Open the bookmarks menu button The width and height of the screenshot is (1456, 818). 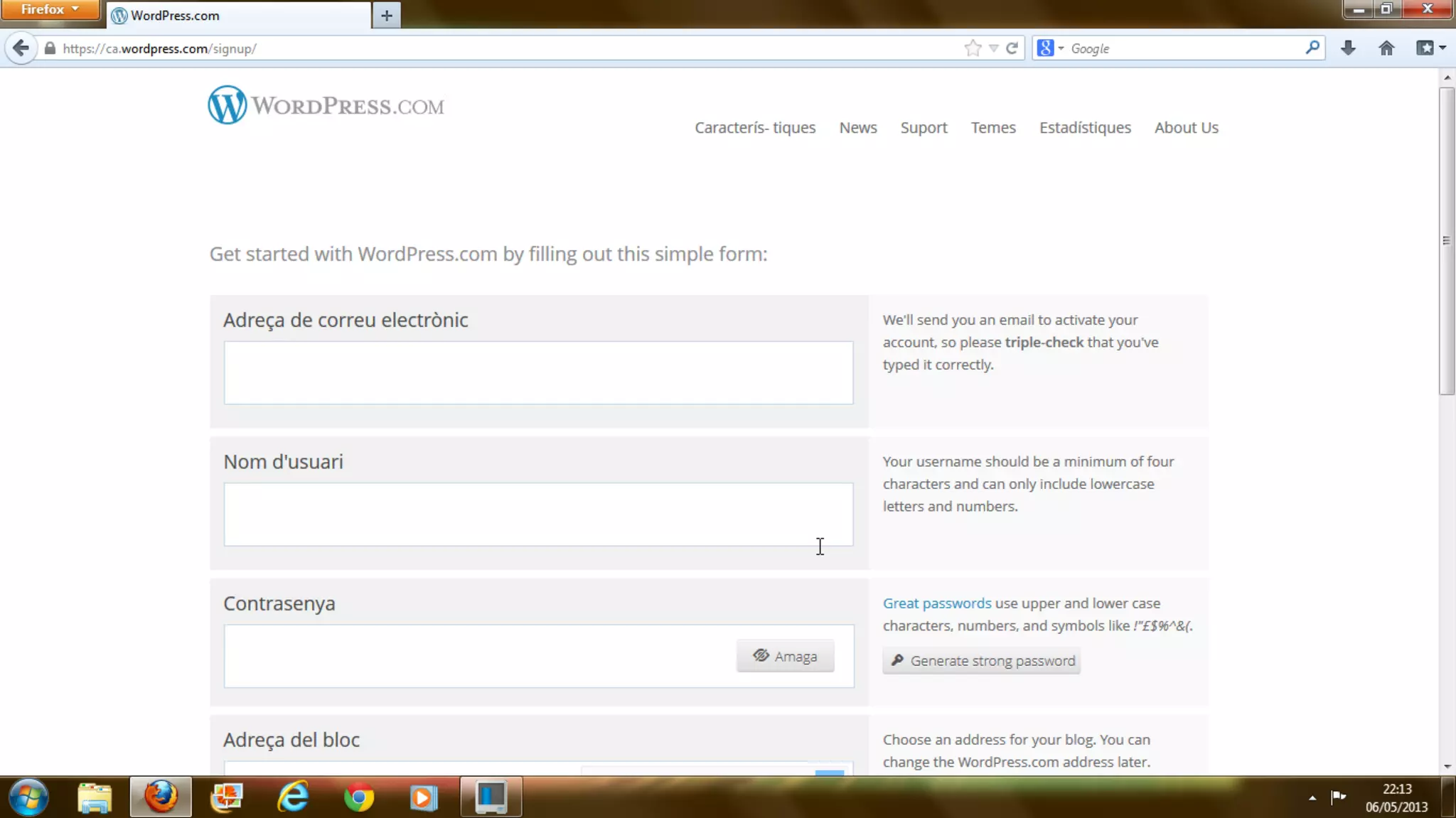[x=1430, y=48]
